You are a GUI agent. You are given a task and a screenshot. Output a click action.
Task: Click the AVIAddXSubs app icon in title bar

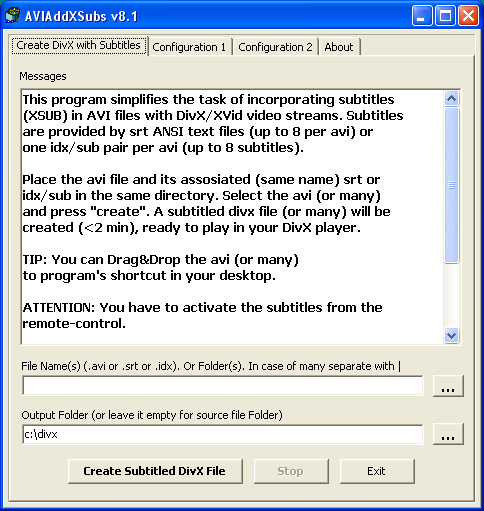(x=13, y=15)
